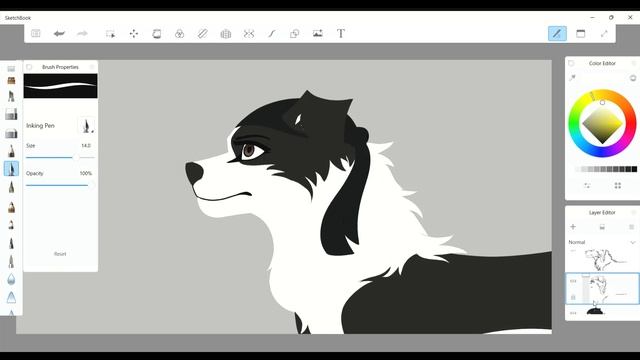Select the top sketch outline layer thumbnail
640x360 pixels.
point(606,260)
